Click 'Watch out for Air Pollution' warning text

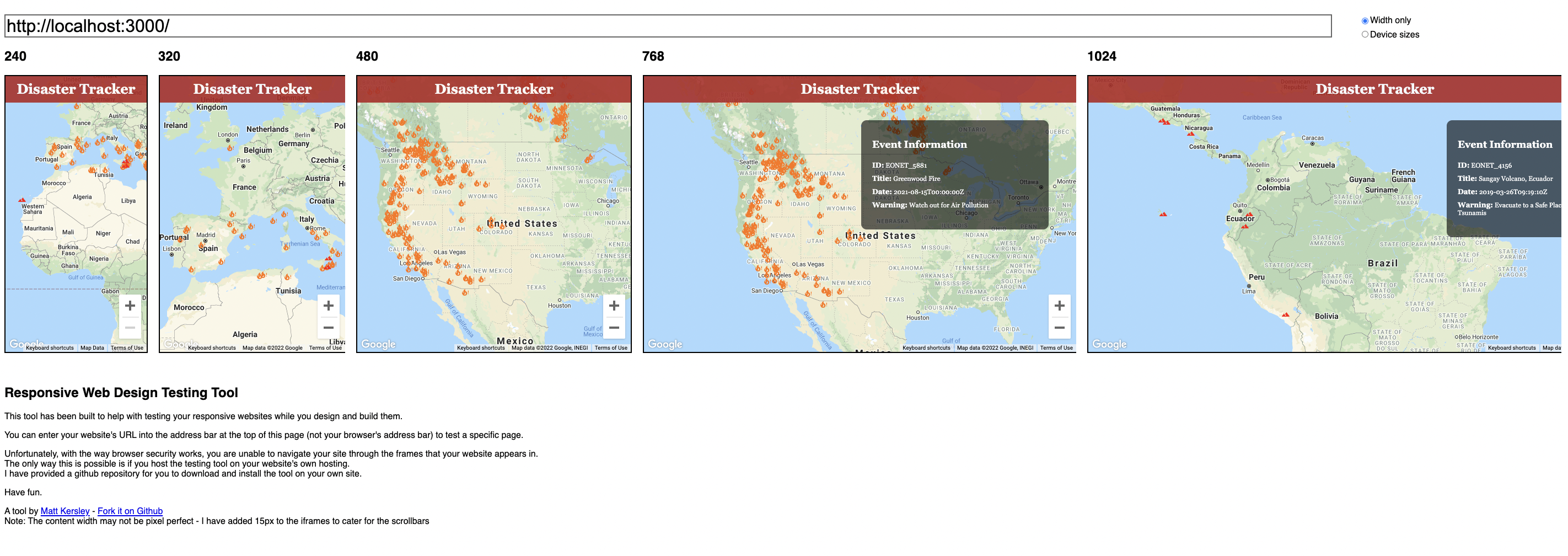(948, 205)
